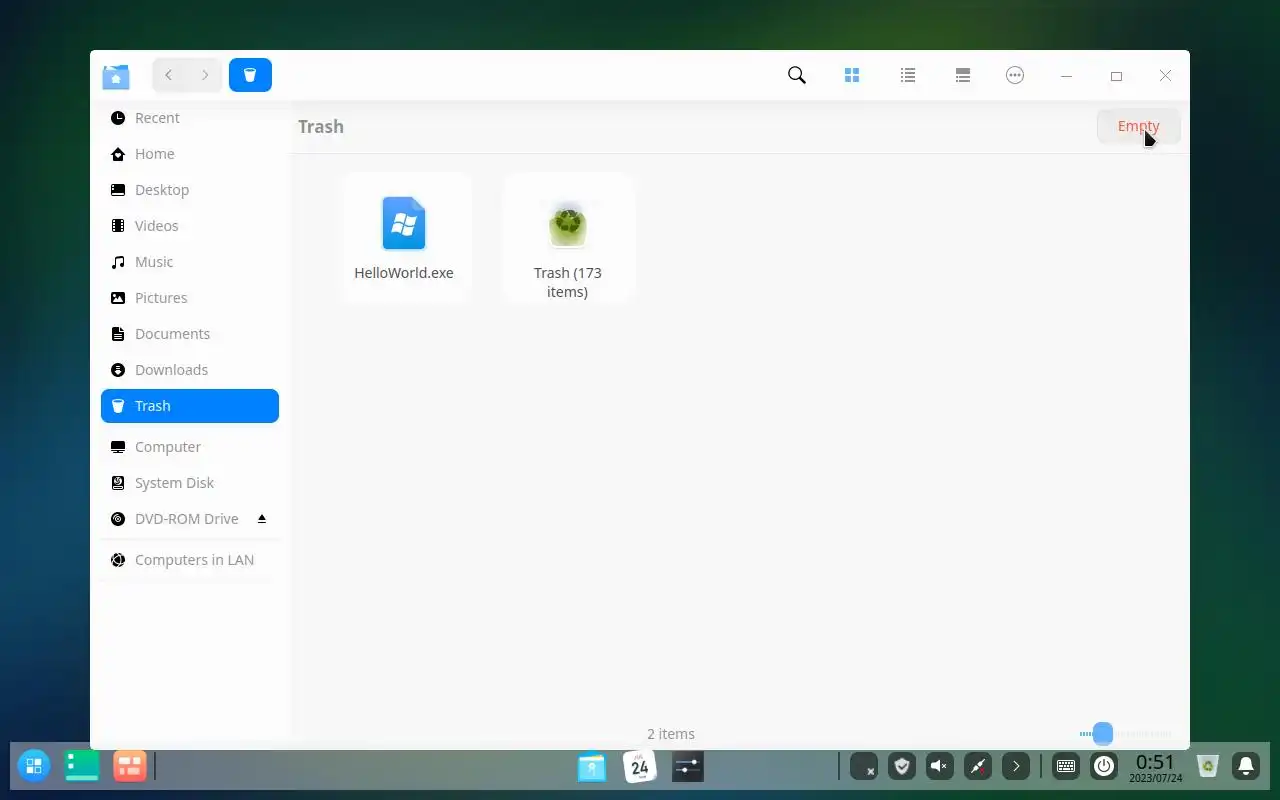The width and height of the screenshot is (1280, 800).
Task: Maximize the file manager window
Action: (1116, 76)
